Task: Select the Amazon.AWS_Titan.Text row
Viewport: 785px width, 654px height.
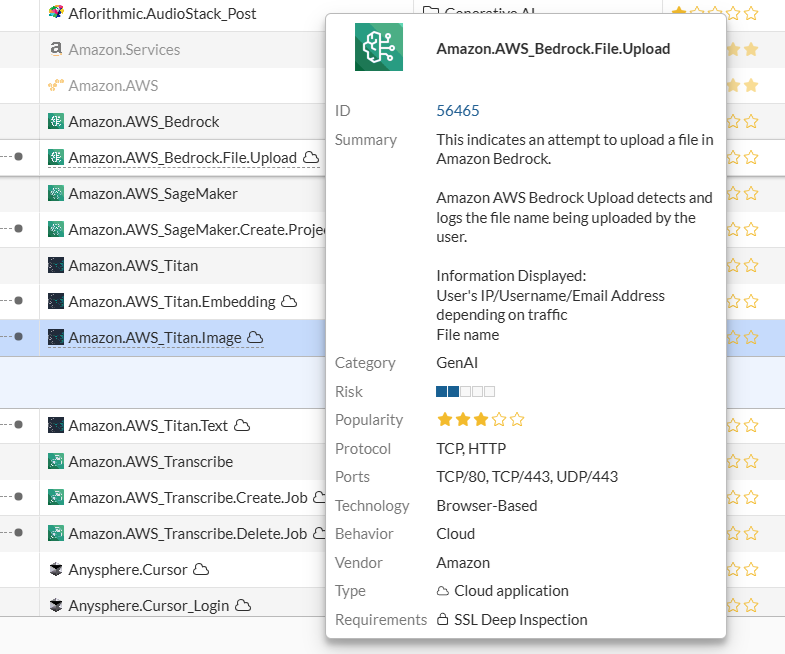Action: [148, 426]
